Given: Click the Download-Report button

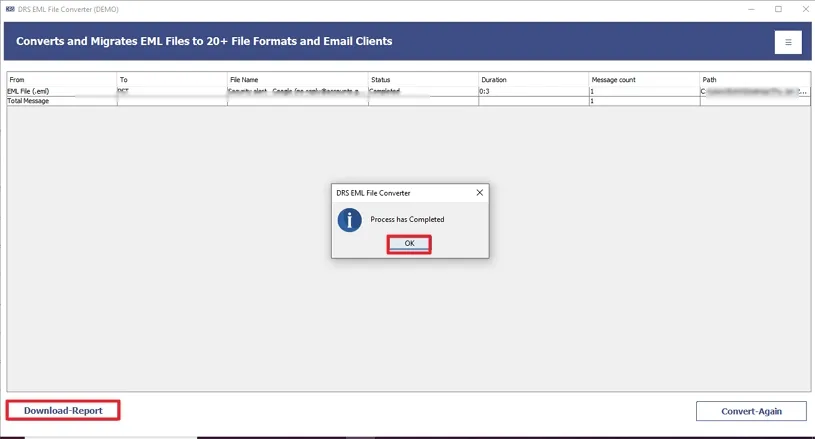Looking at the screenshot, I should click(63, 410).
